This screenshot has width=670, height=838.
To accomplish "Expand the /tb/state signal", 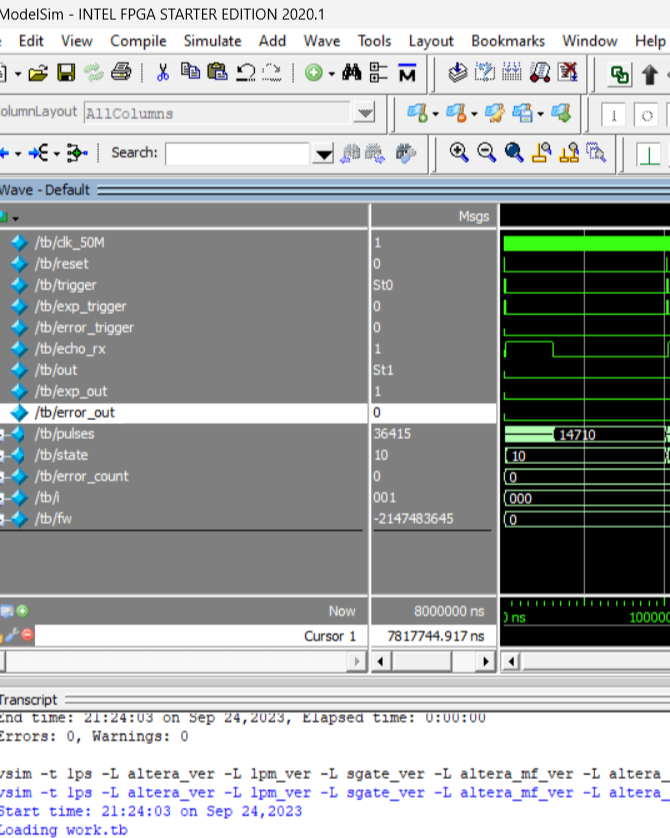I will (x=2, y=456).
